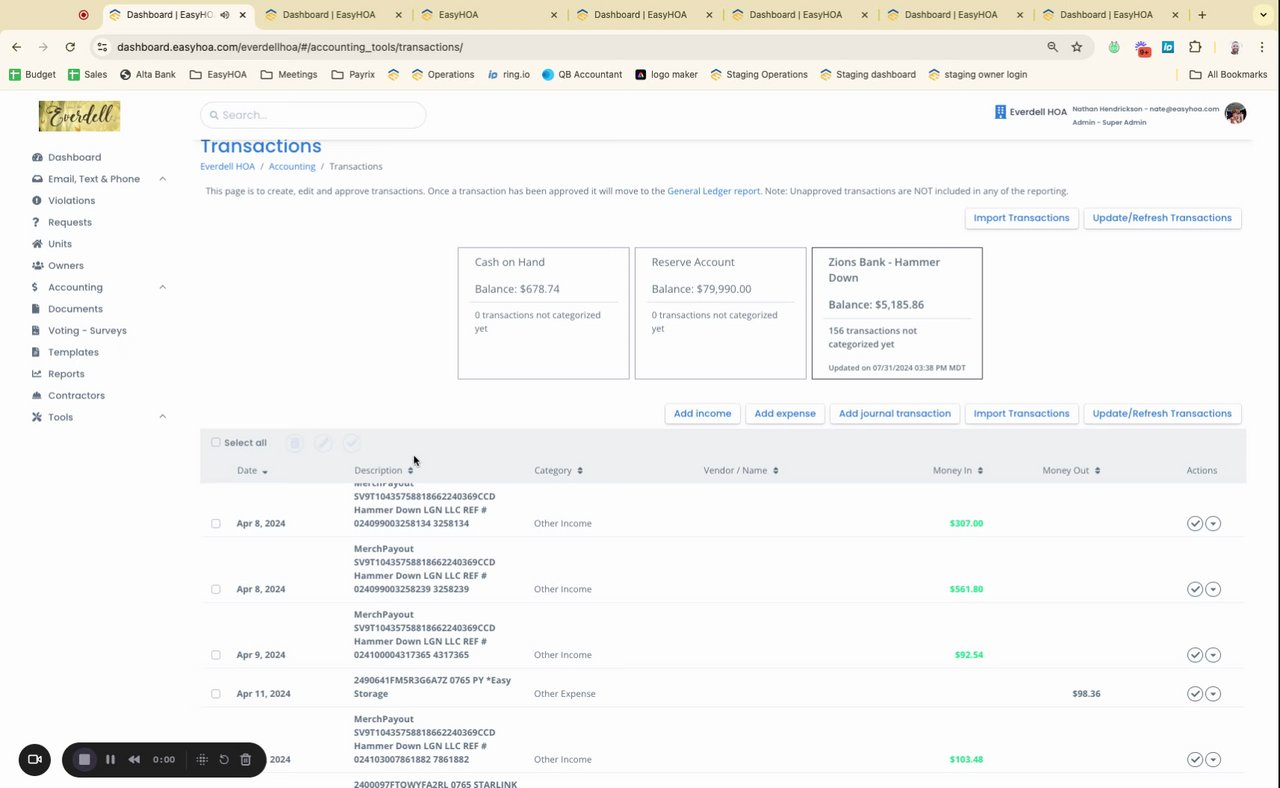Click the bulk edit pencil icon
This screenshot has width=1280, height=788.
pyautogui.click(x=323, y=443)
